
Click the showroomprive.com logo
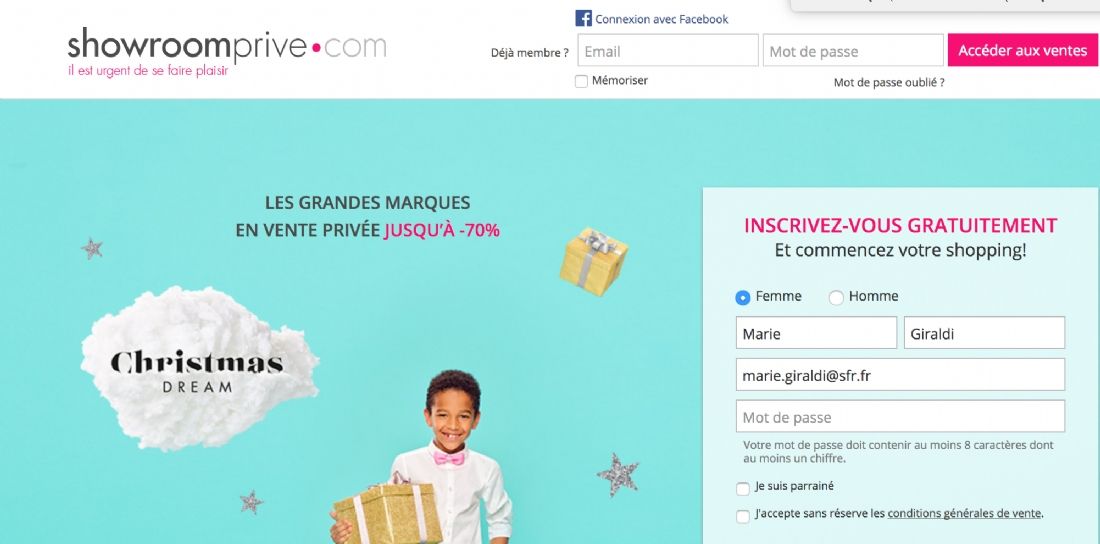(x=227, y=52)
